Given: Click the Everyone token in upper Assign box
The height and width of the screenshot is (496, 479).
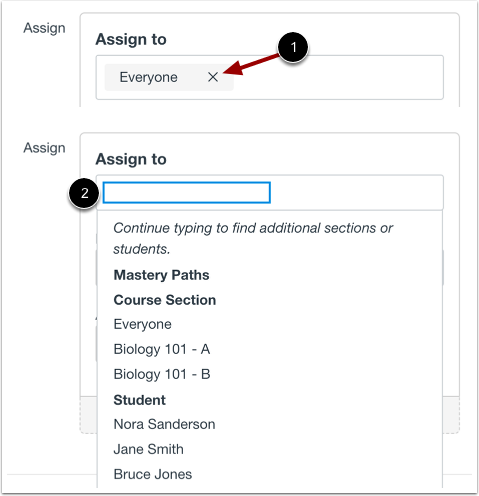Looking at the screenshot, I should coord(148,77).
